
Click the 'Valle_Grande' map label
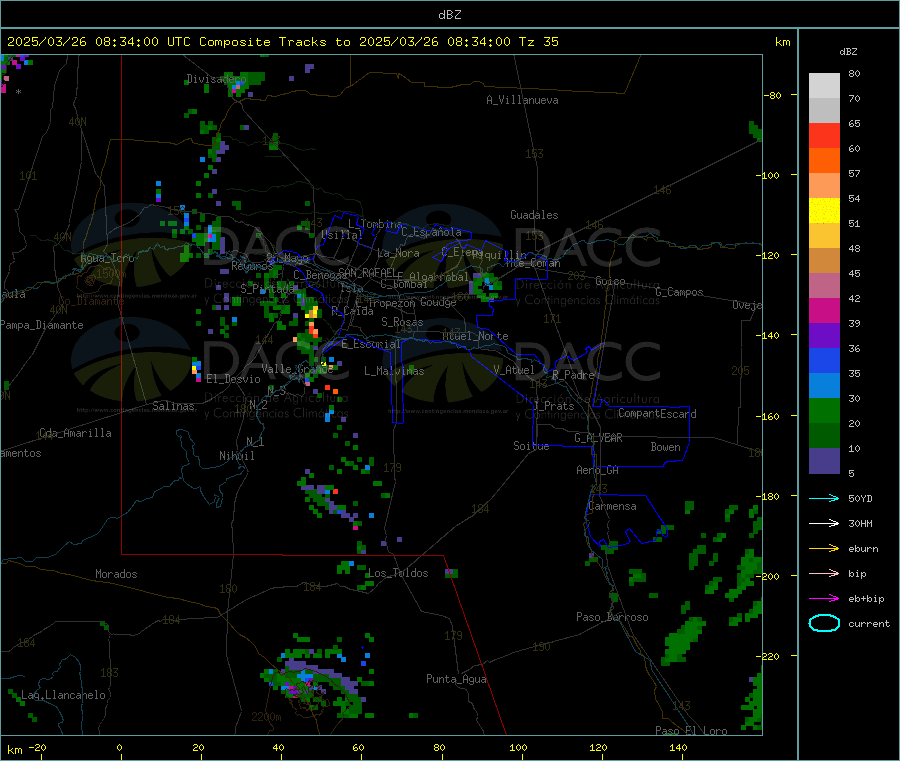click(x=297, y=369)
